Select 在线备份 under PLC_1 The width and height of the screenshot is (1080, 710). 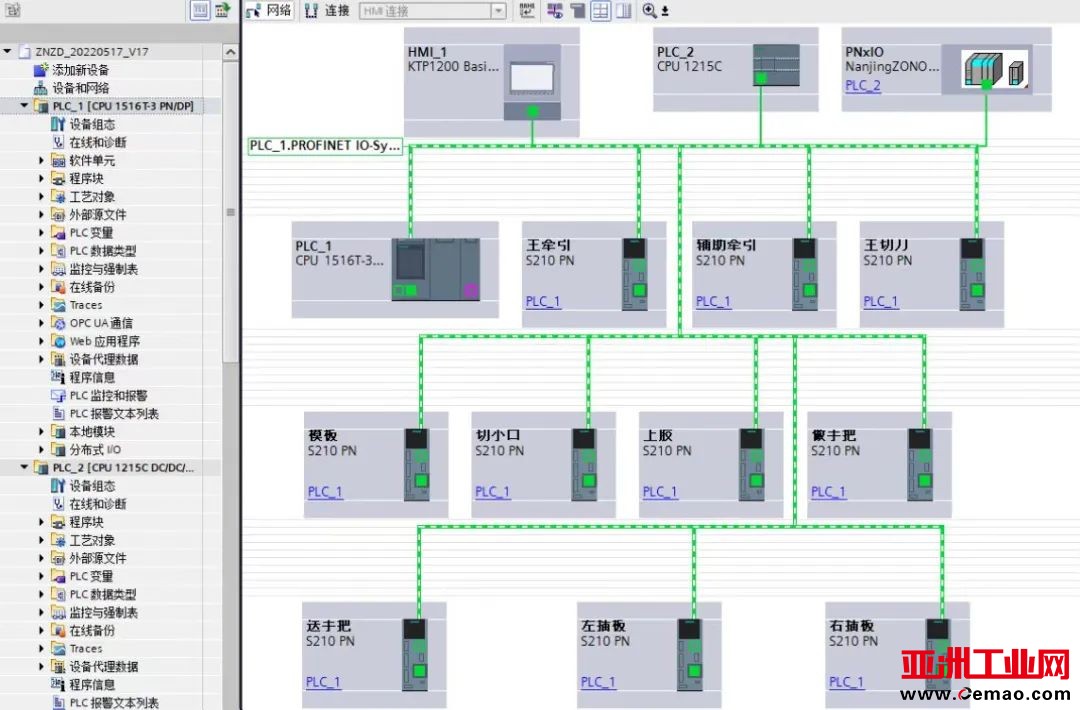pos(92,286)
